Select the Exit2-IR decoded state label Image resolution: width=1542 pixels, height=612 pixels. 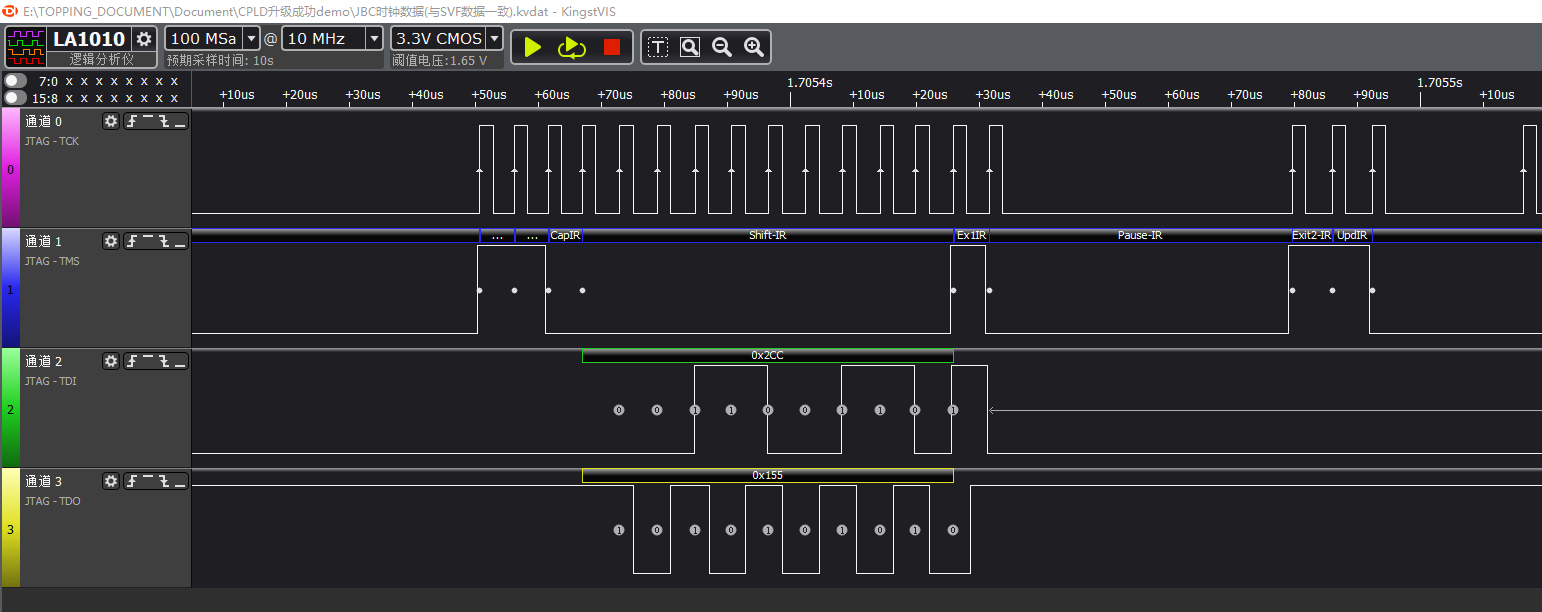click(1311, 236)
